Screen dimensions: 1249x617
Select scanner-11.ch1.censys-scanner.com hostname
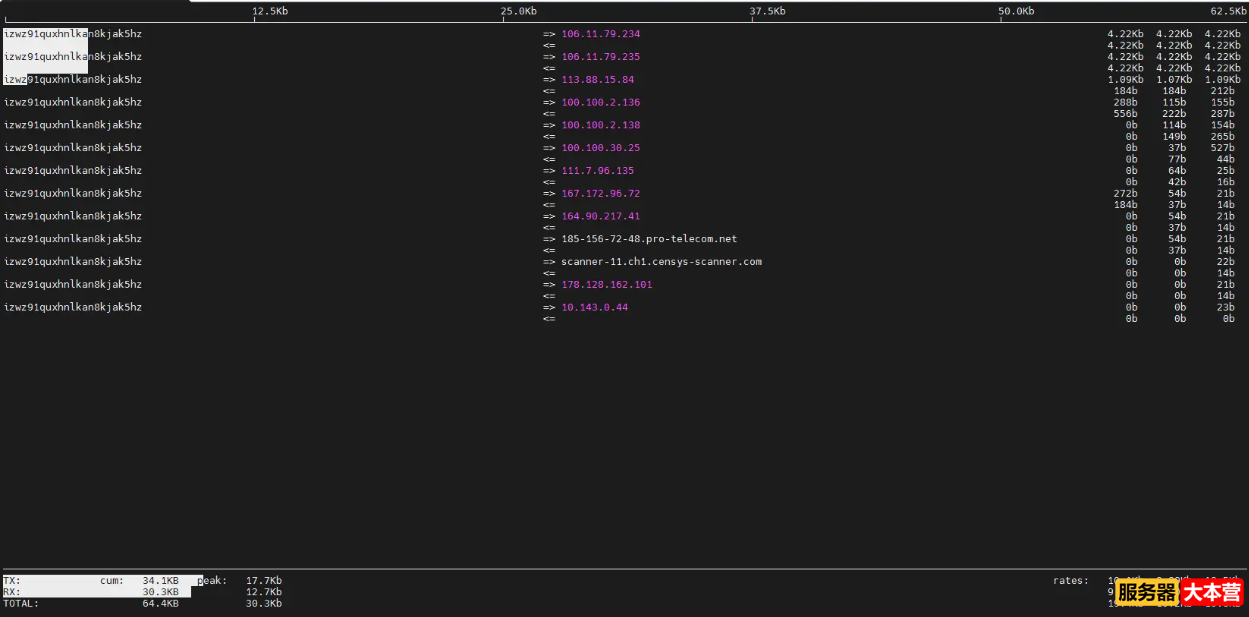tap(660, 261)
